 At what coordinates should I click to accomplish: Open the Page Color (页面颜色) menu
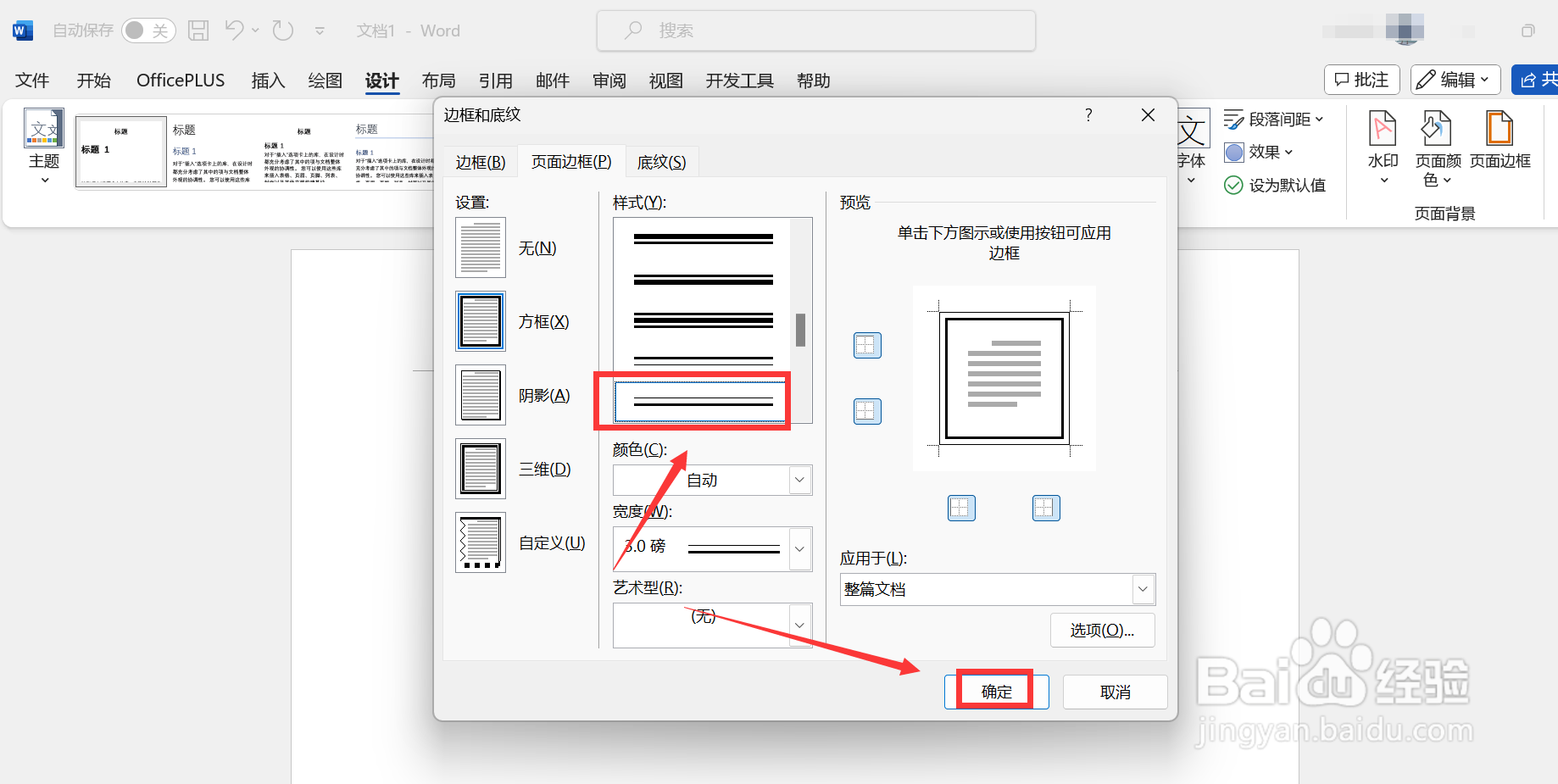(x=1438, y=149)
